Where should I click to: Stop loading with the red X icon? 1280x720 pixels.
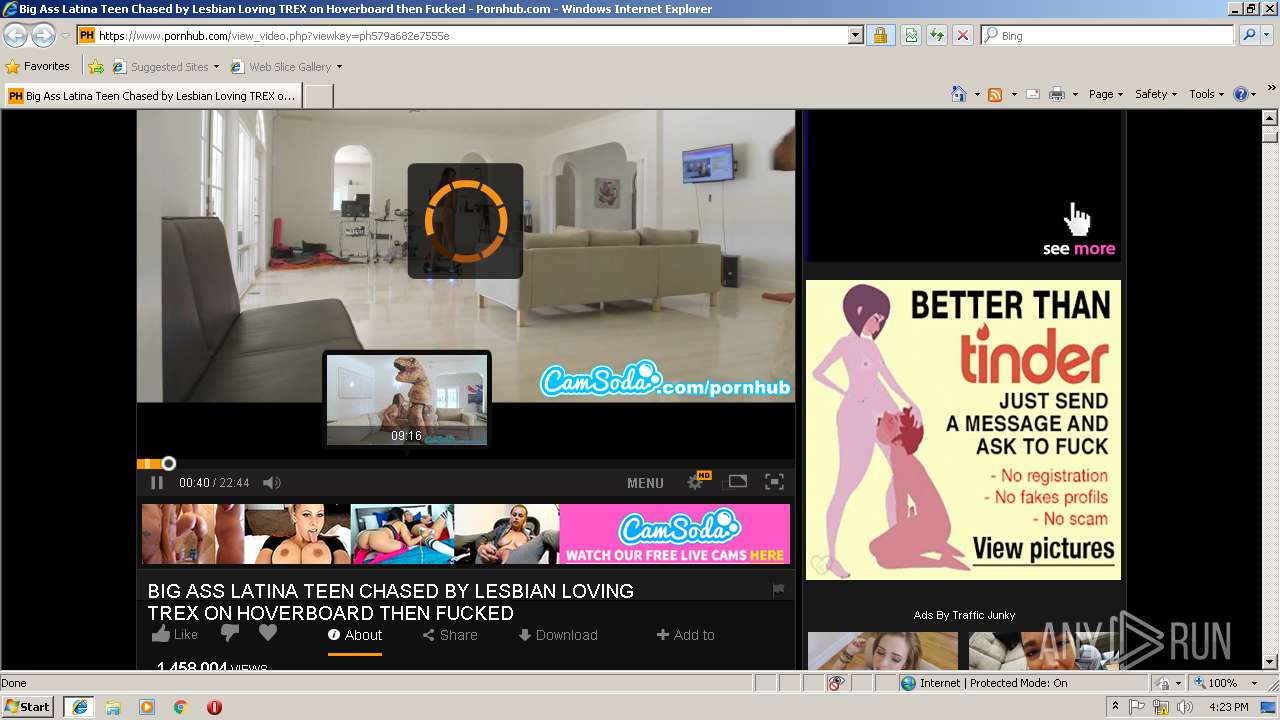pos(963,35)
